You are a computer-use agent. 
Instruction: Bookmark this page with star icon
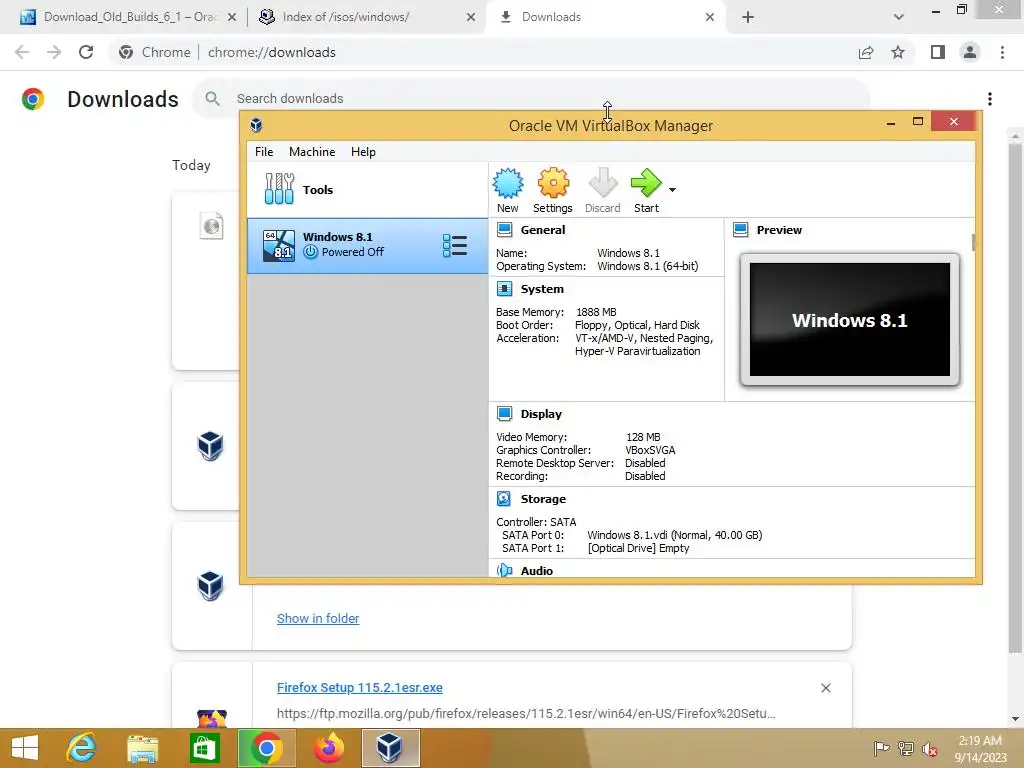[898, 52]
